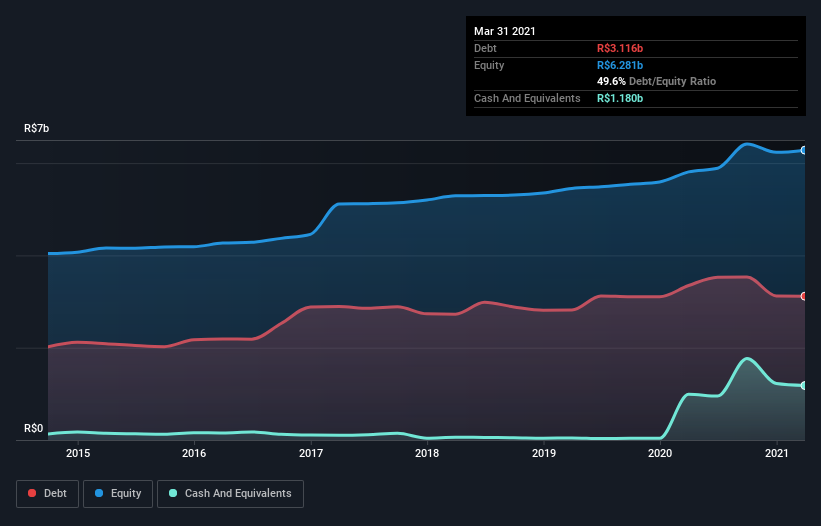
Task: Click the red Debt legend dot
Action: pos(32,493)
